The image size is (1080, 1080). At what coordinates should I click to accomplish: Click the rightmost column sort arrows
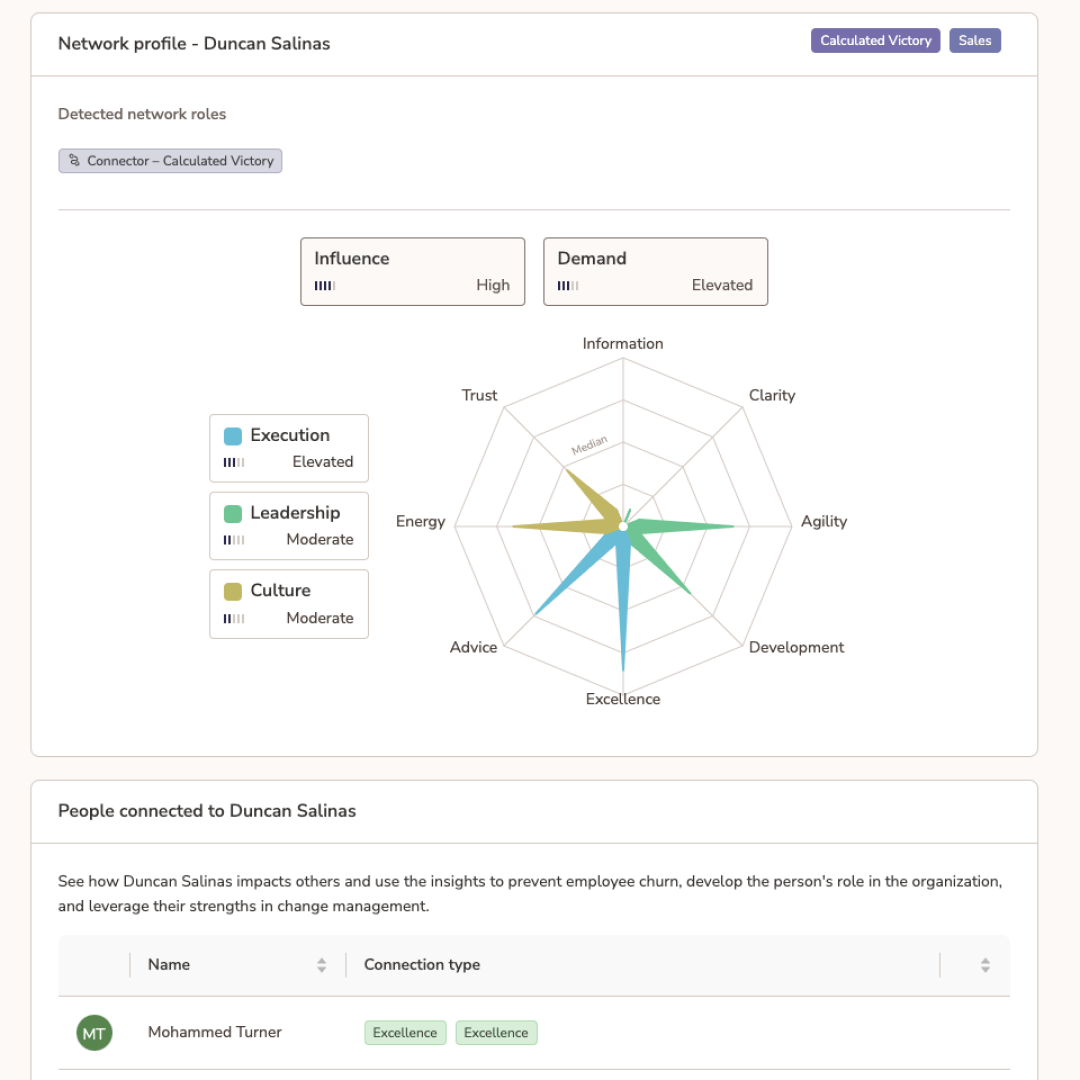(x=985, y=965)
